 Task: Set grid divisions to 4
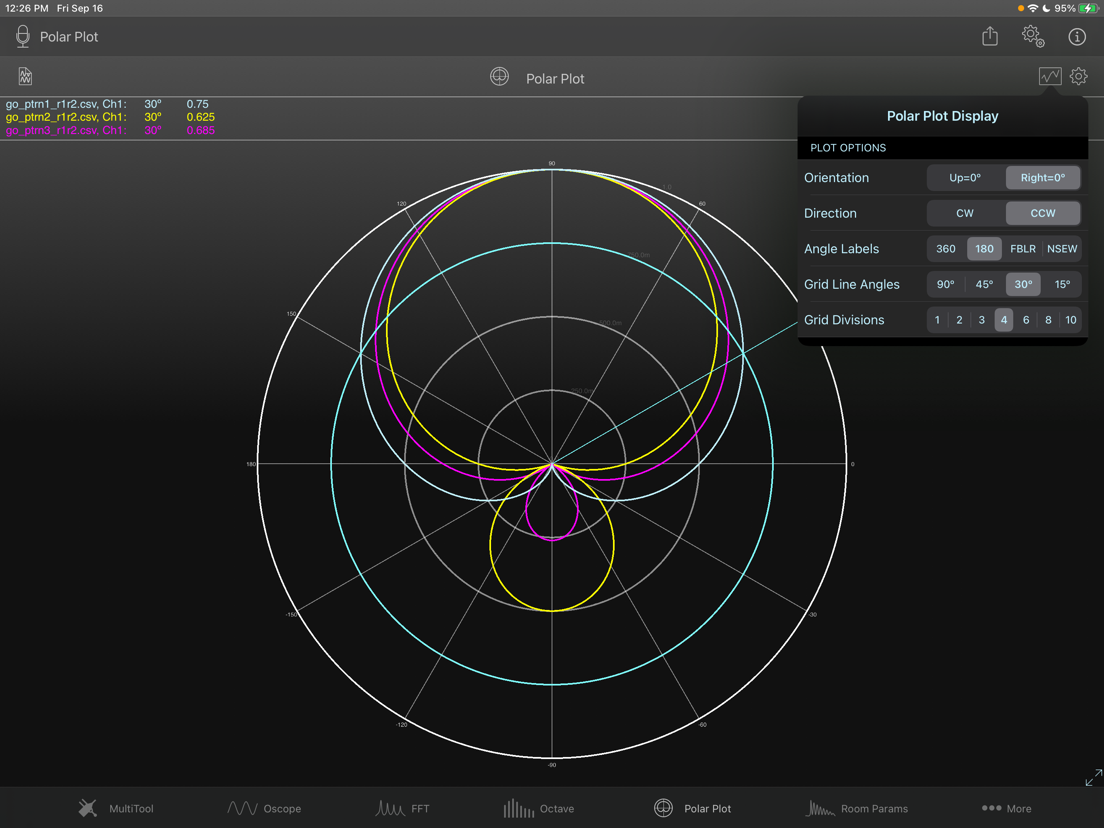[1004, 320]
